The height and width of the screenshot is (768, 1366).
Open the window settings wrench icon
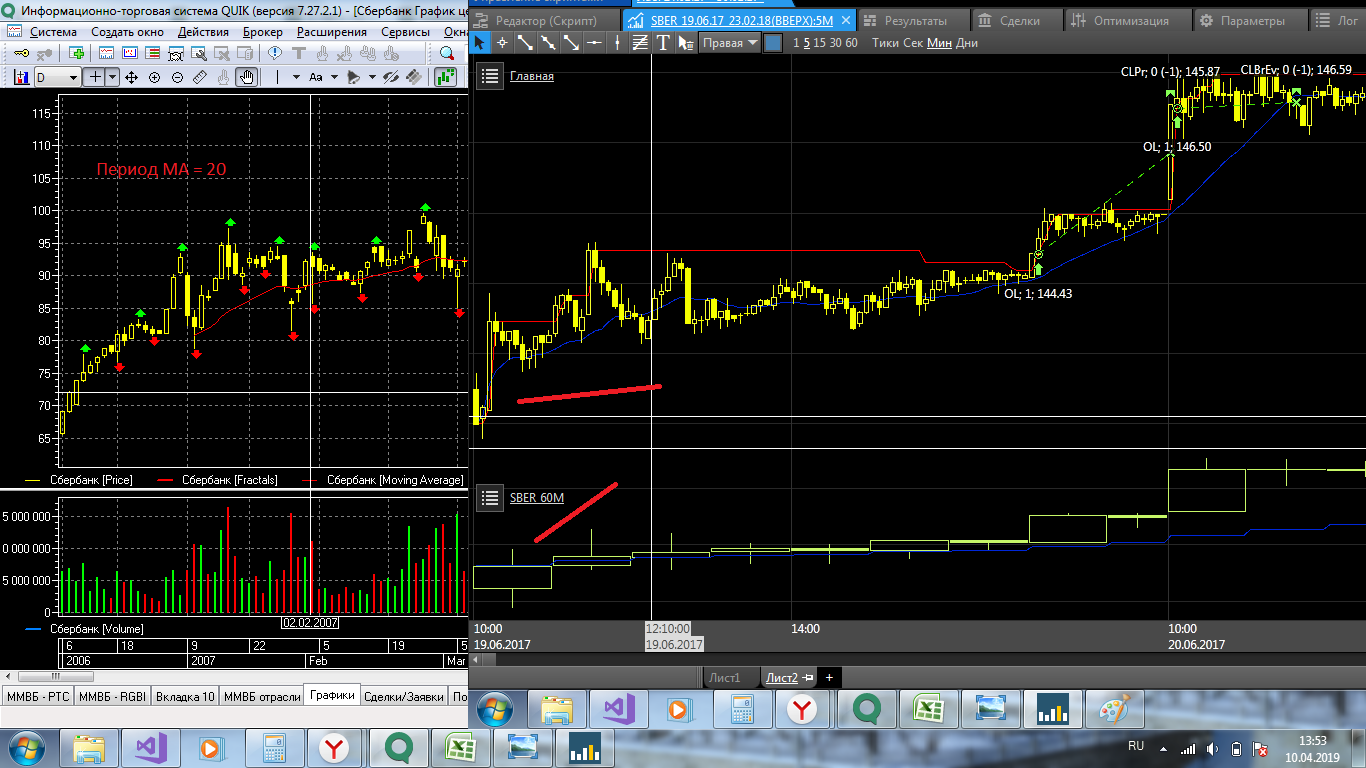pyautogui.click(x=197, y=53)
